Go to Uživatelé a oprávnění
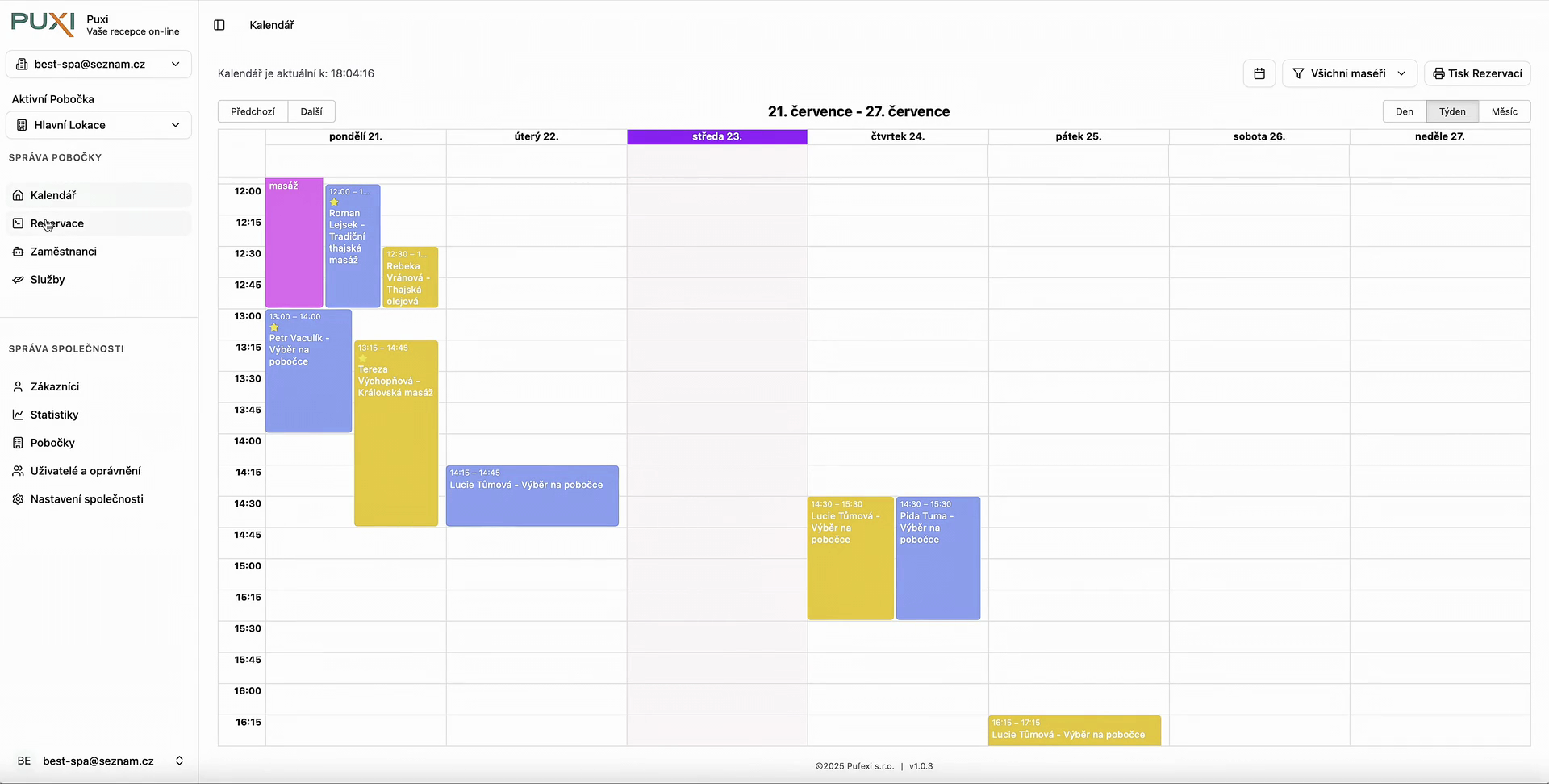The height and width of the screenshot is (784, 1549). pyautogui.click(x=86, y=471)
